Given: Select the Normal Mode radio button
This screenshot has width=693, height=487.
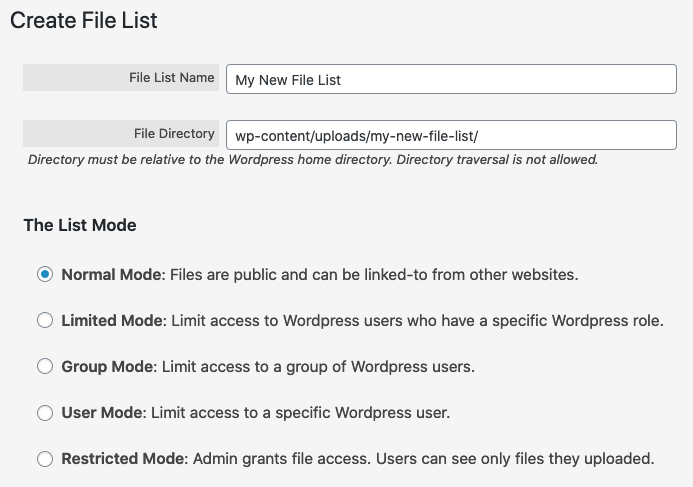Looking at the screenshot, I should click(45, 274).
